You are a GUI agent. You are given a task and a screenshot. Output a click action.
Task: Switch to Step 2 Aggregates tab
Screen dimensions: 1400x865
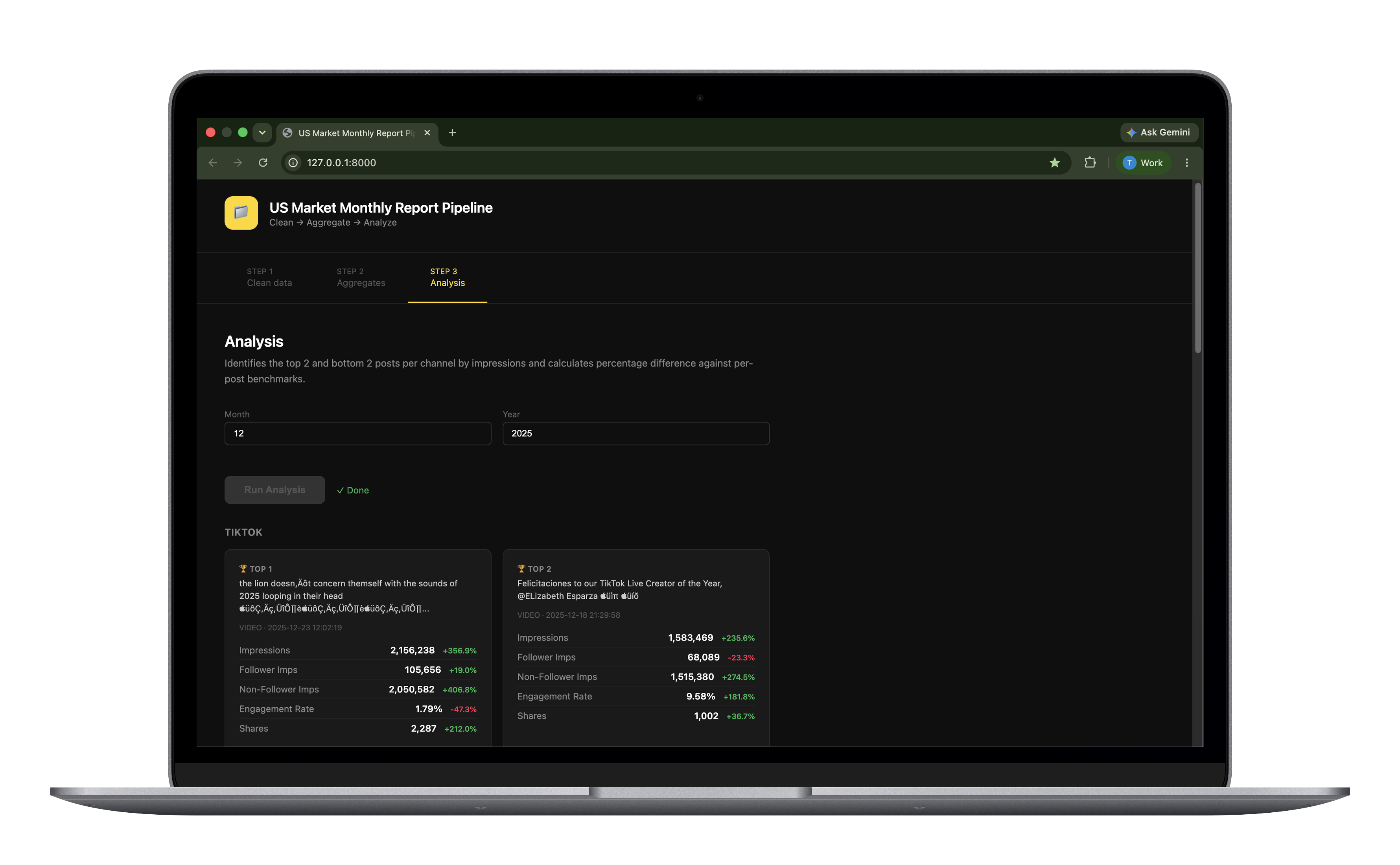[361, 278]
